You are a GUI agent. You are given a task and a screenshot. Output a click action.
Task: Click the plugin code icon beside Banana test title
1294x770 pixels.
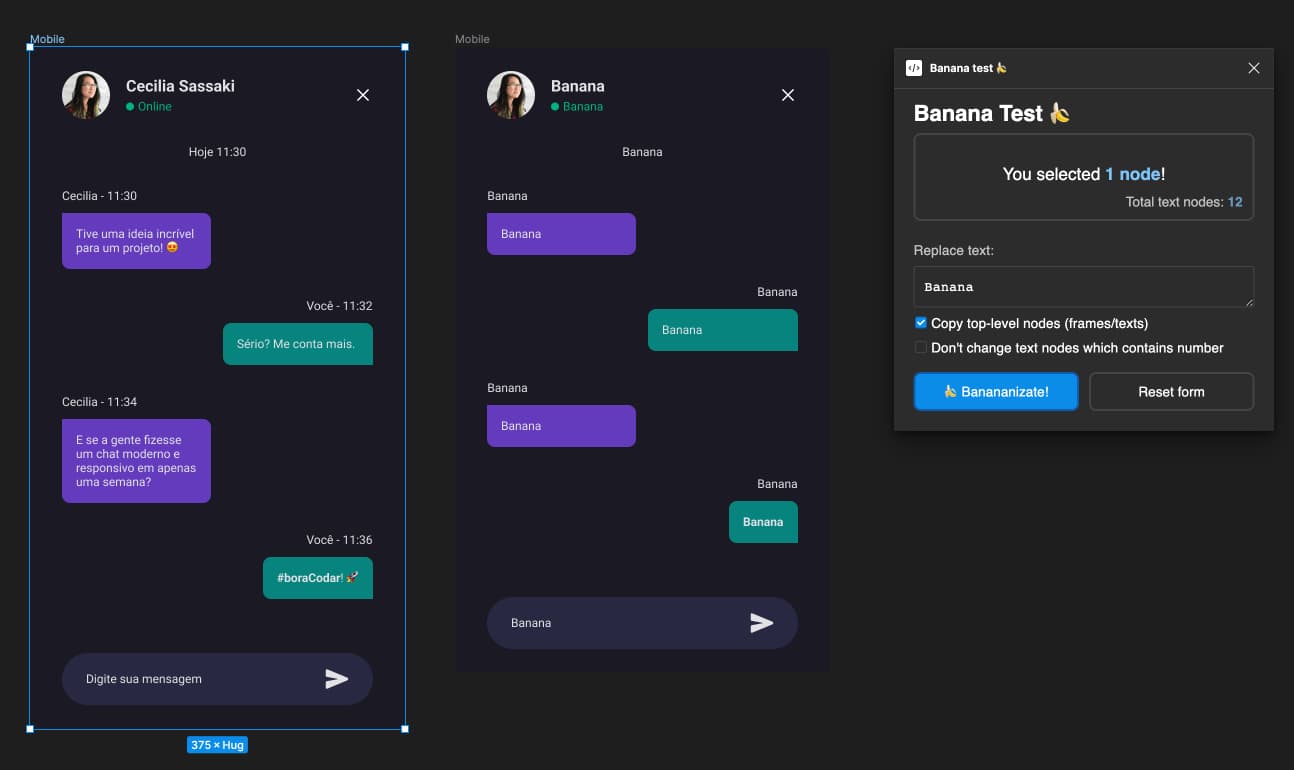[914, 68]
